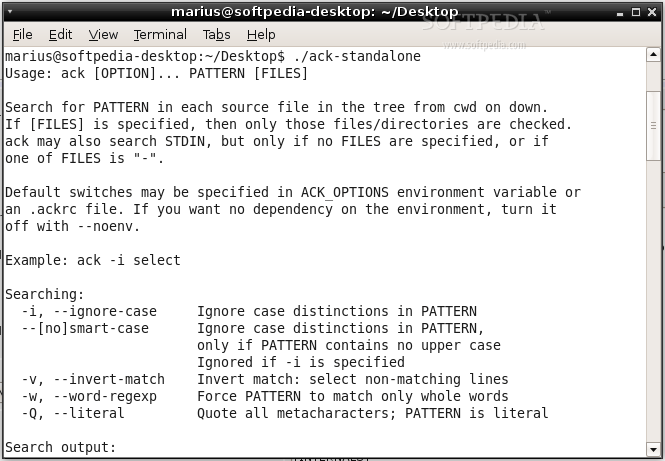Click 'Force PATTERN to match only whole words'

(x=353, y=396)
